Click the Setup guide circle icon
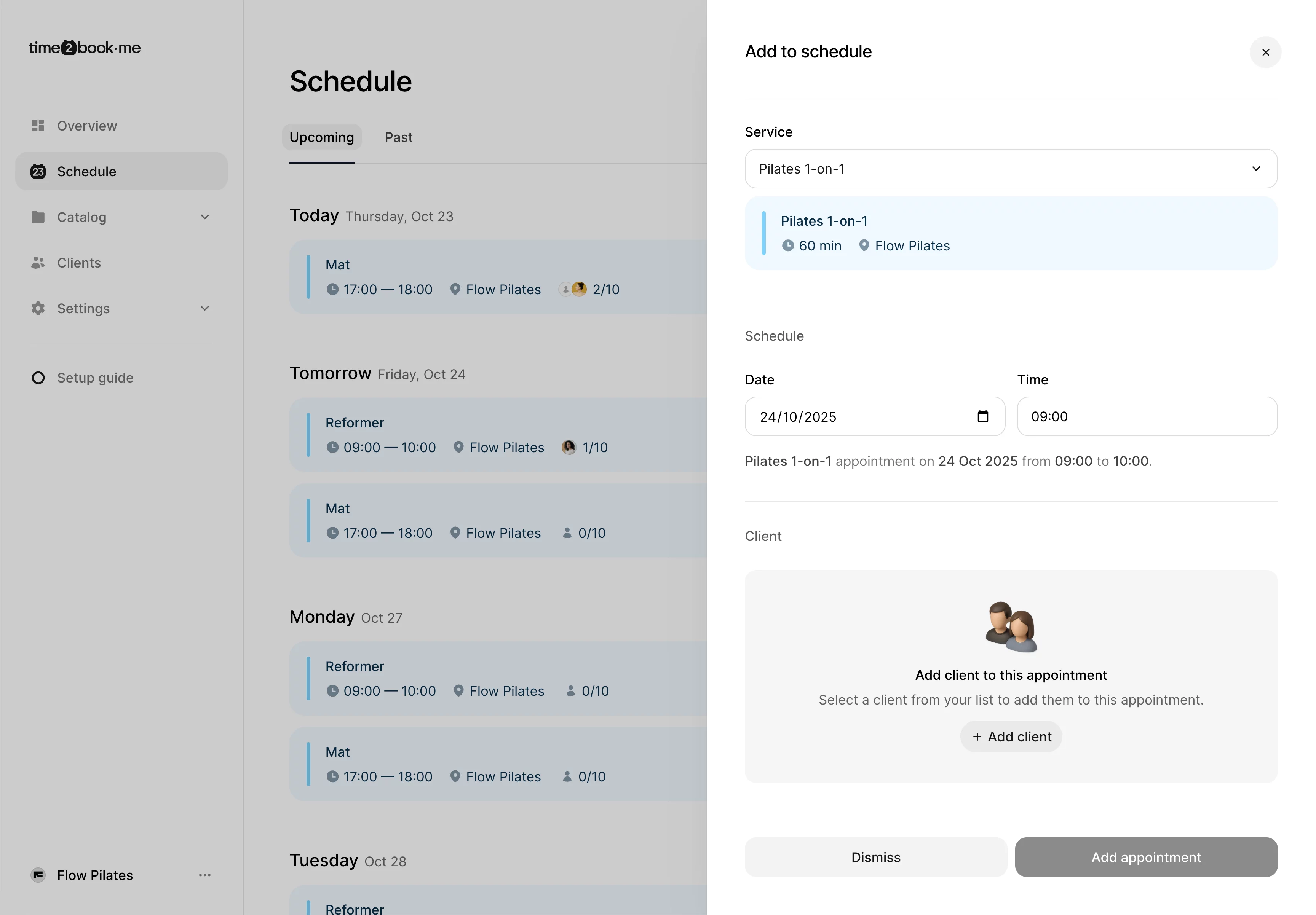This screenshot has height=915, width=1316. point(38,378)
